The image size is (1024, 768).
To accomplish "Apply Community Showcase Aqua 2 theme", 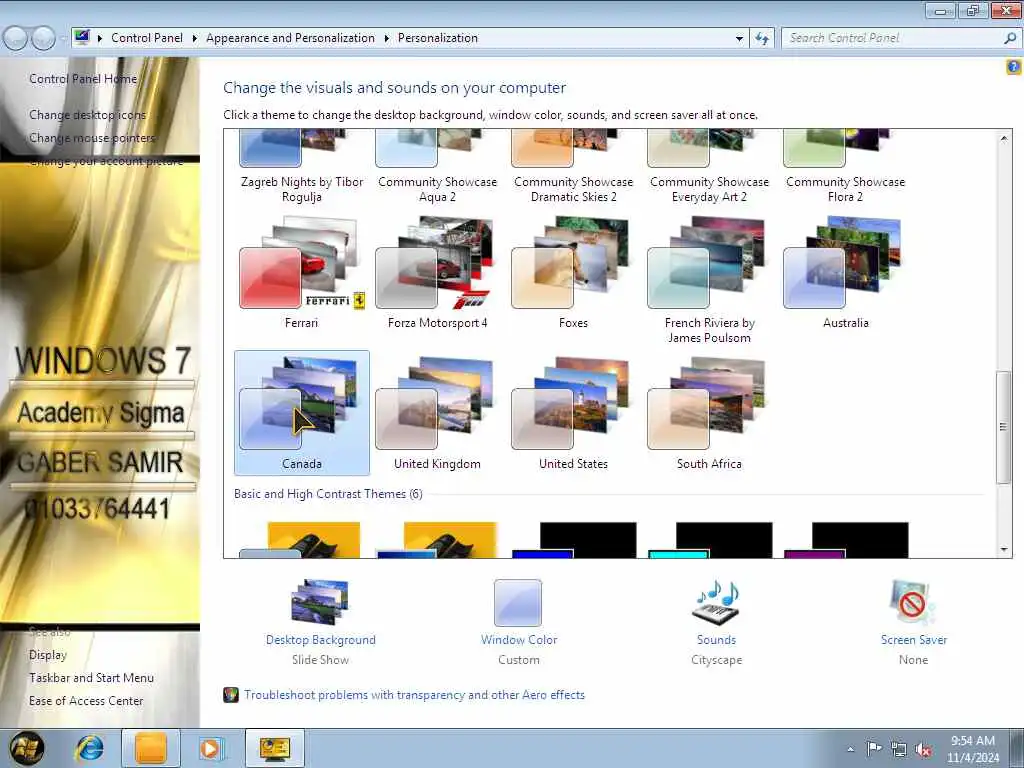I will pos(437,168).
